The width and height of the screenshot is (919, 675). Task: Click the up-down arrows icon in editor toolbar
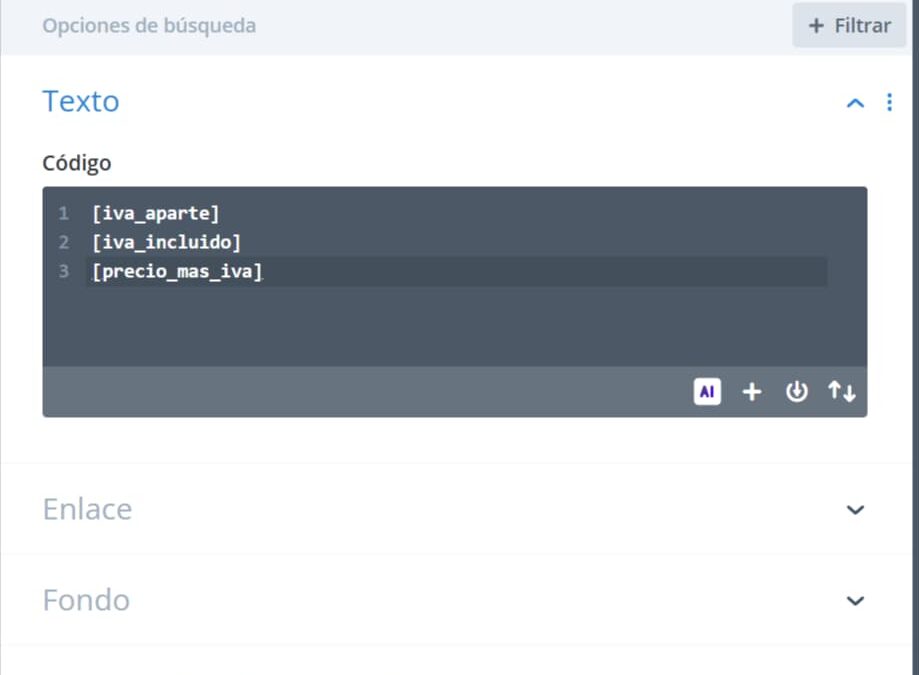[x=842, y=391]
